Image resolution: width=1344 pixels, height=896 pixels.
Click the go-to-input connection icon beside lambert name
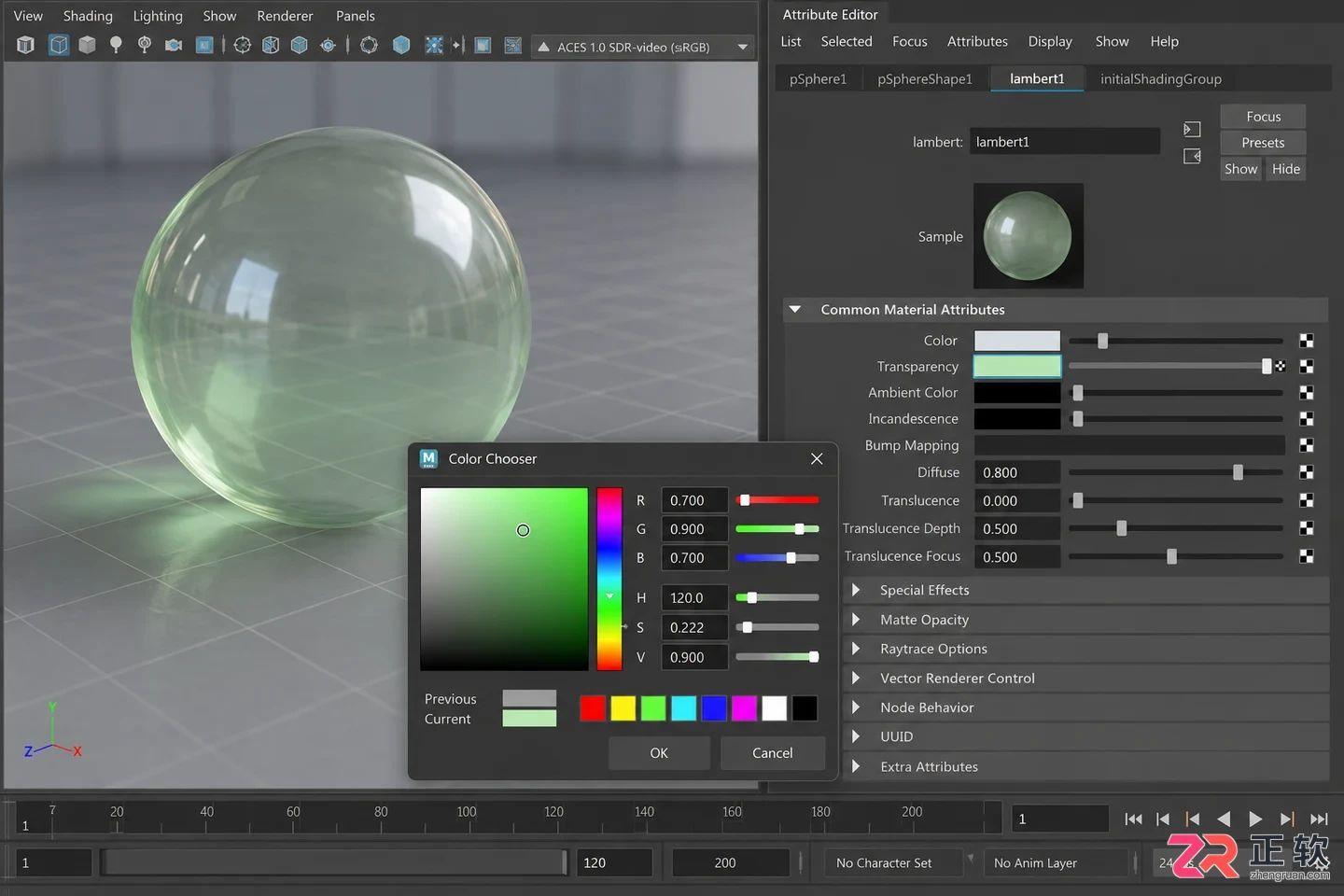[1192, 130]
